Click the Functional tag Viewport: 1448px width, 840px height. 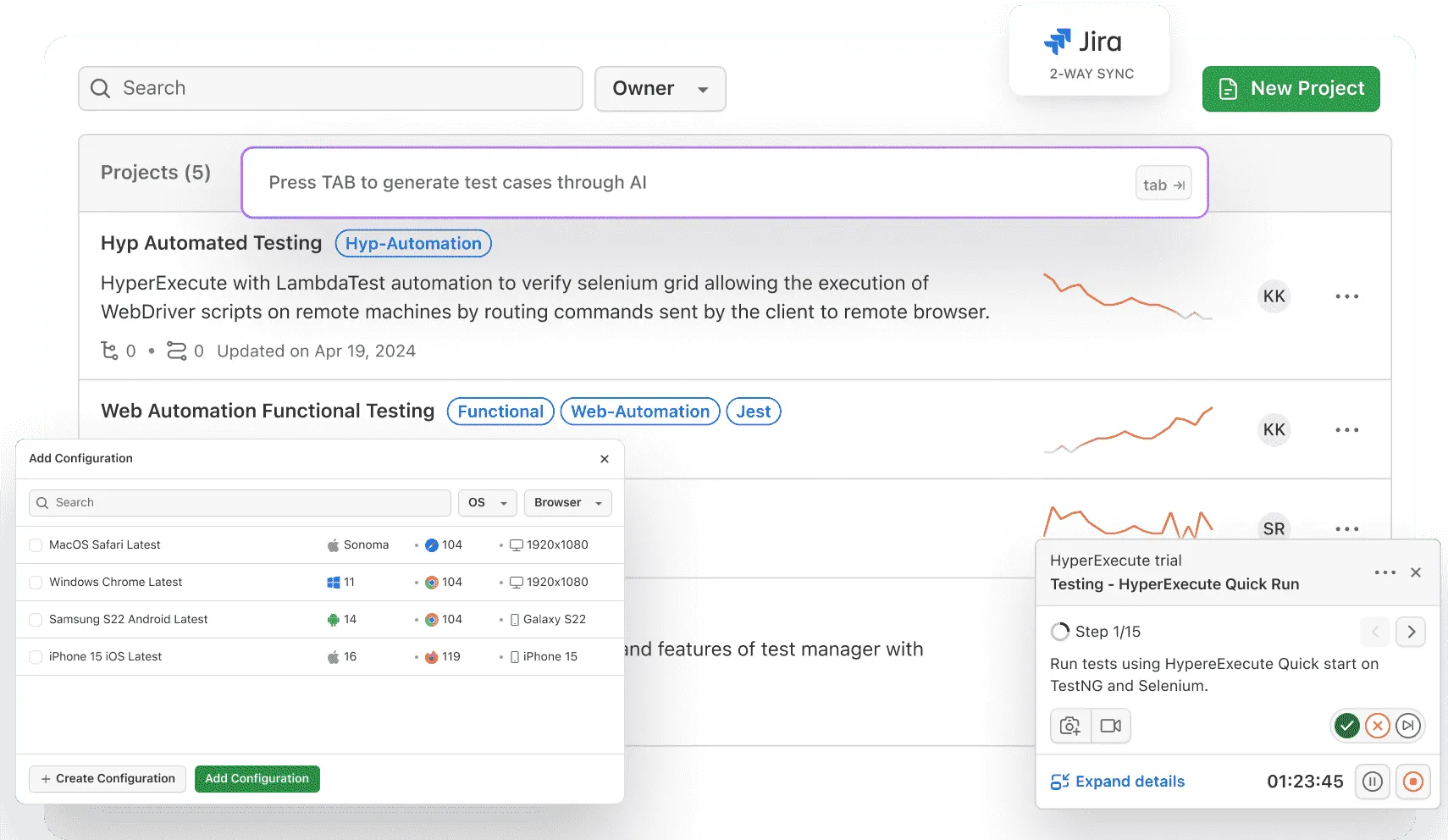coord(500,412)
